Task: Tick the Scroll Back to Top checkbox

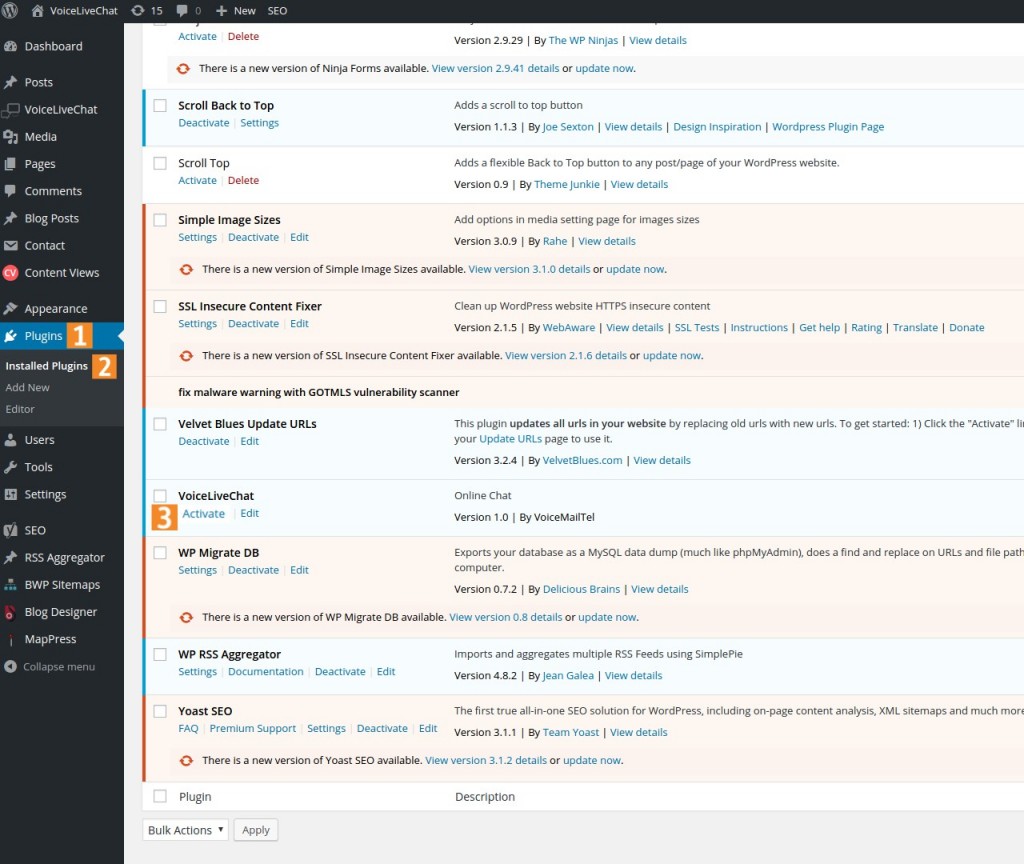Action: pos(160,106)
